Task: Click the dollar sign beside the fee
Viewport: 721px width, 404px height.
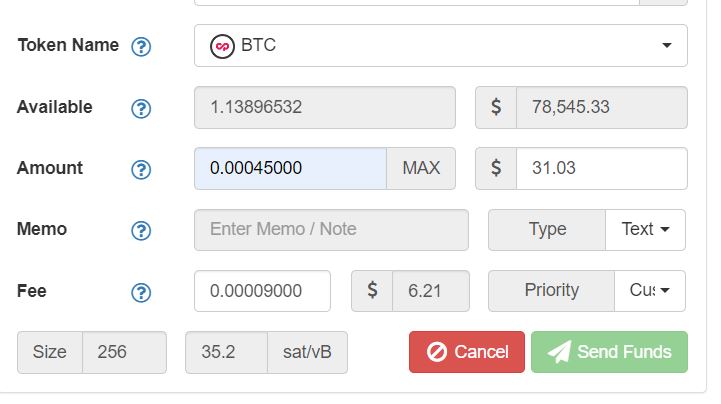Action: pos(372,291)
